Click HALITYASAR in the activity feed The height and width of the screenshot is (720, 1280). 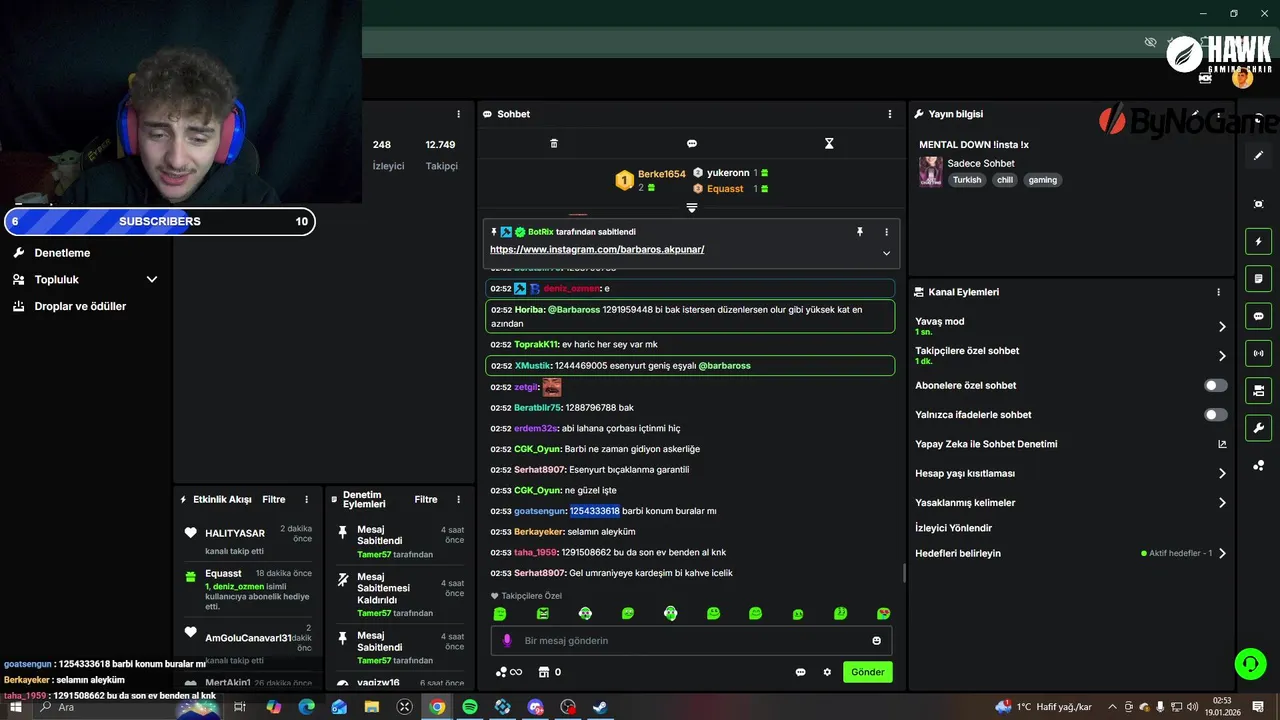(x=235, y=533)
